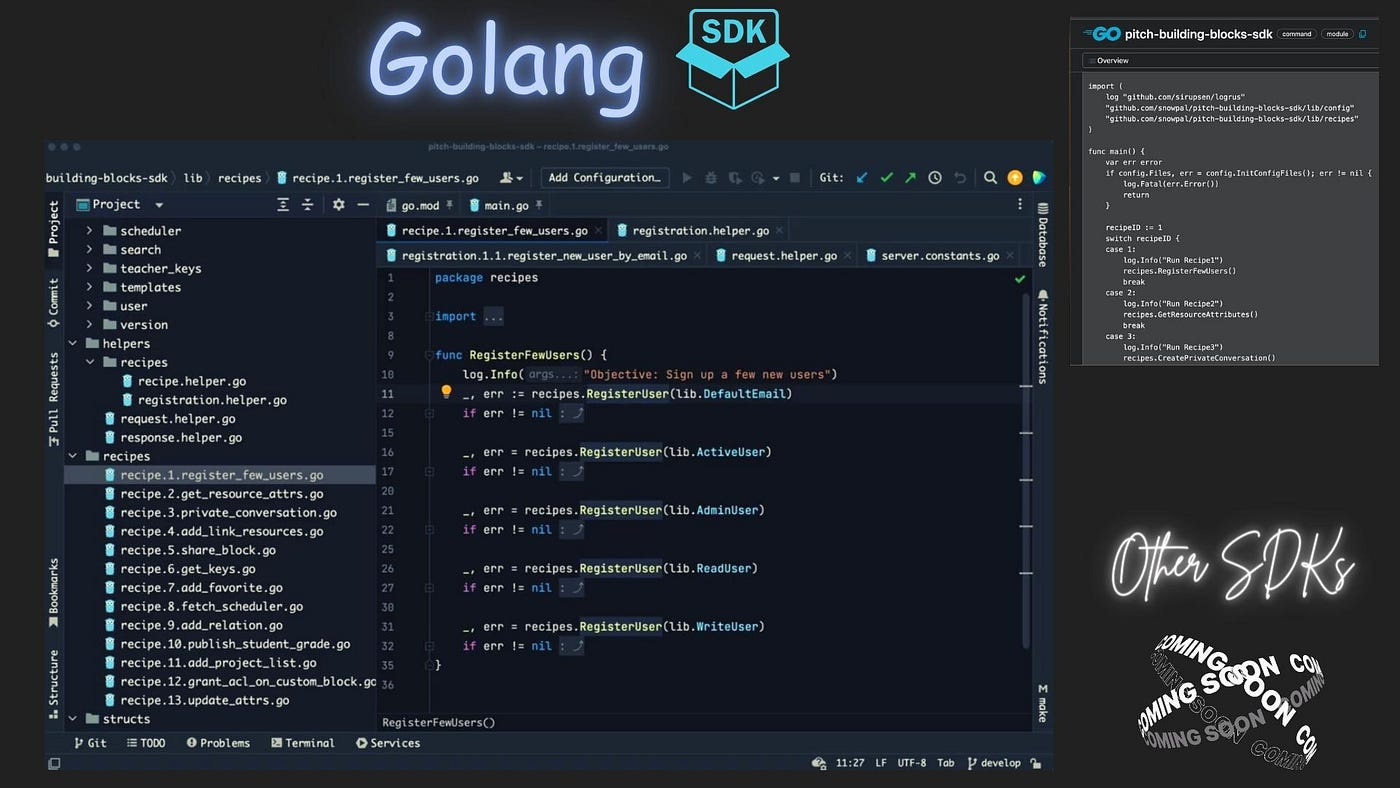Open the Services tool window
This screenshot has height=788, width=1400.
[x=388, y=743]
